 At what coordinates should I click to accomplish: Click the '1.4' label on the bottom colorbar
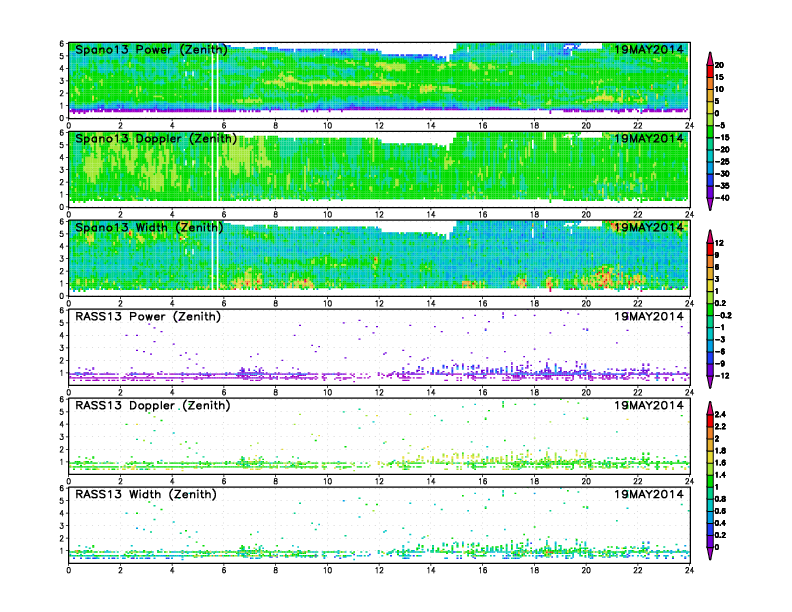click(x=720, y=475)
